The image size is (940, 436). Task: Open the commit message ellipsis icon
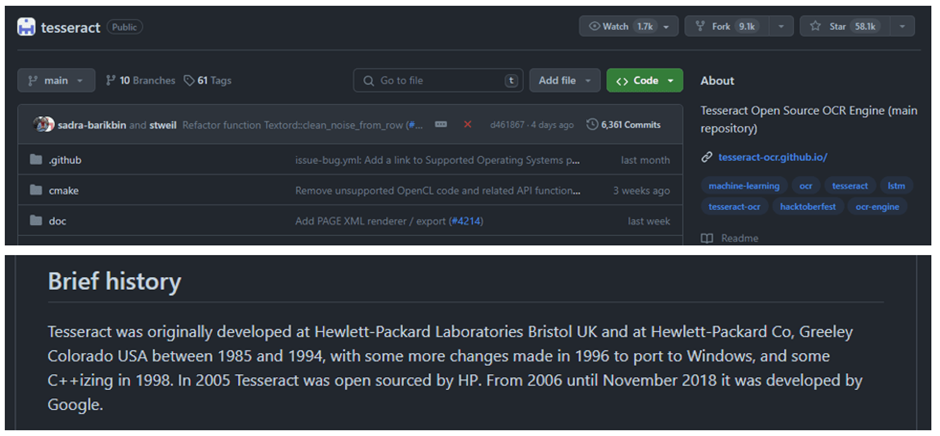(x=441, y=125)
